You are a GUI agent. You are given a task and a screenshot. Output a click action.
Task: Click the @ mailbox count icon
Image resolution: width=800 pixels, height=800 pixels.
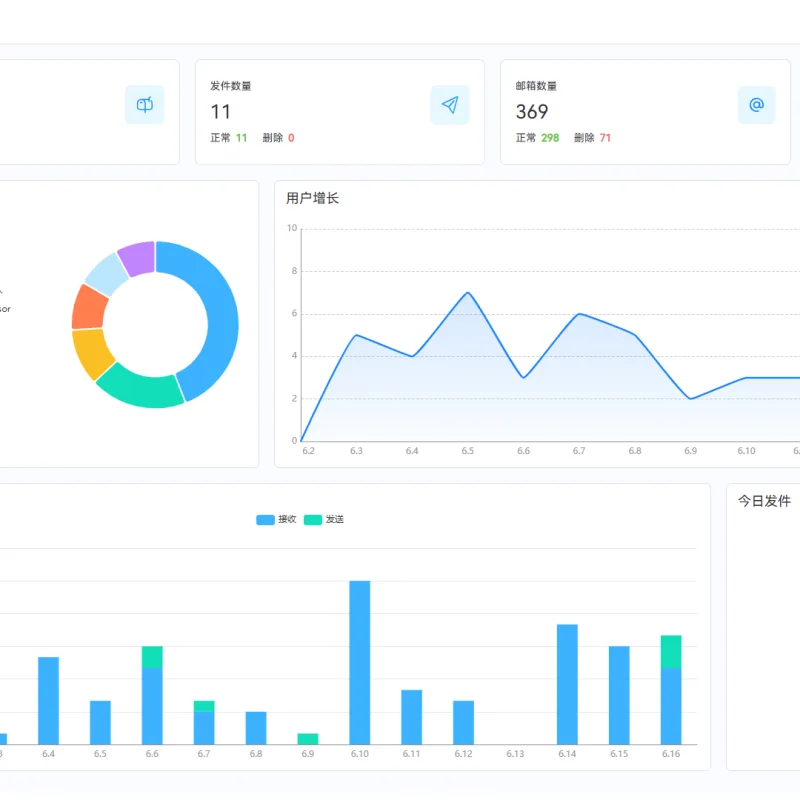point(756,105)
